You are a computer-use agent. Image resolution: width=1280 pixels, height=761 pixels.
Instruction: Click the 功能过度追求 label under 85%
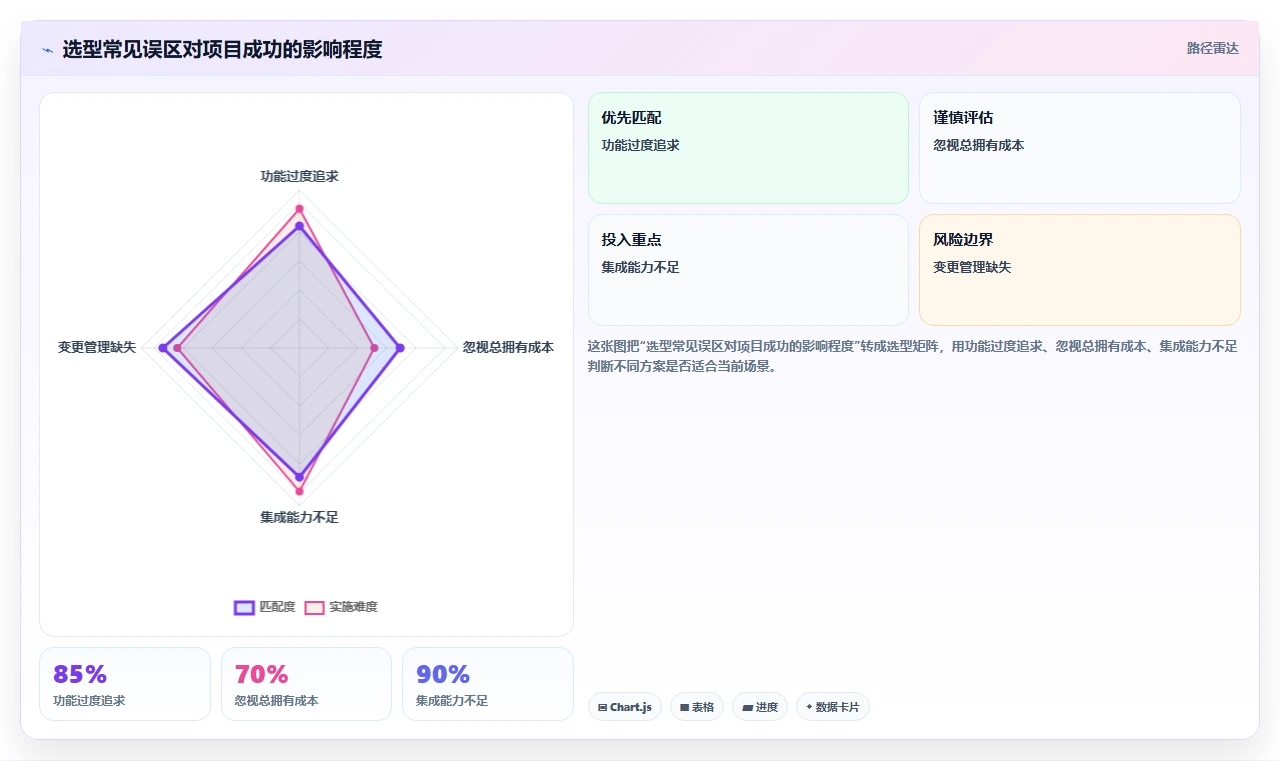click(x=89, y=701)
